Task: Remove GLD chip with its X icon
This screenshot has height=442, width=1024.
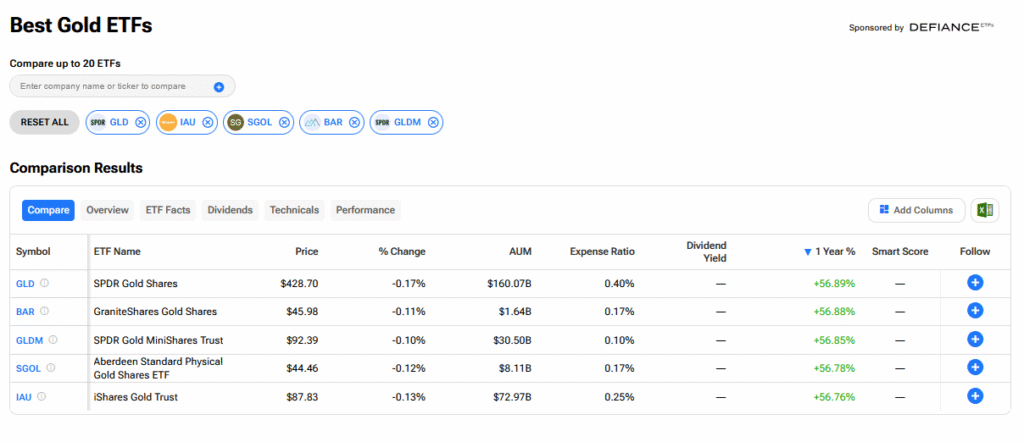Action: (140, 122)
